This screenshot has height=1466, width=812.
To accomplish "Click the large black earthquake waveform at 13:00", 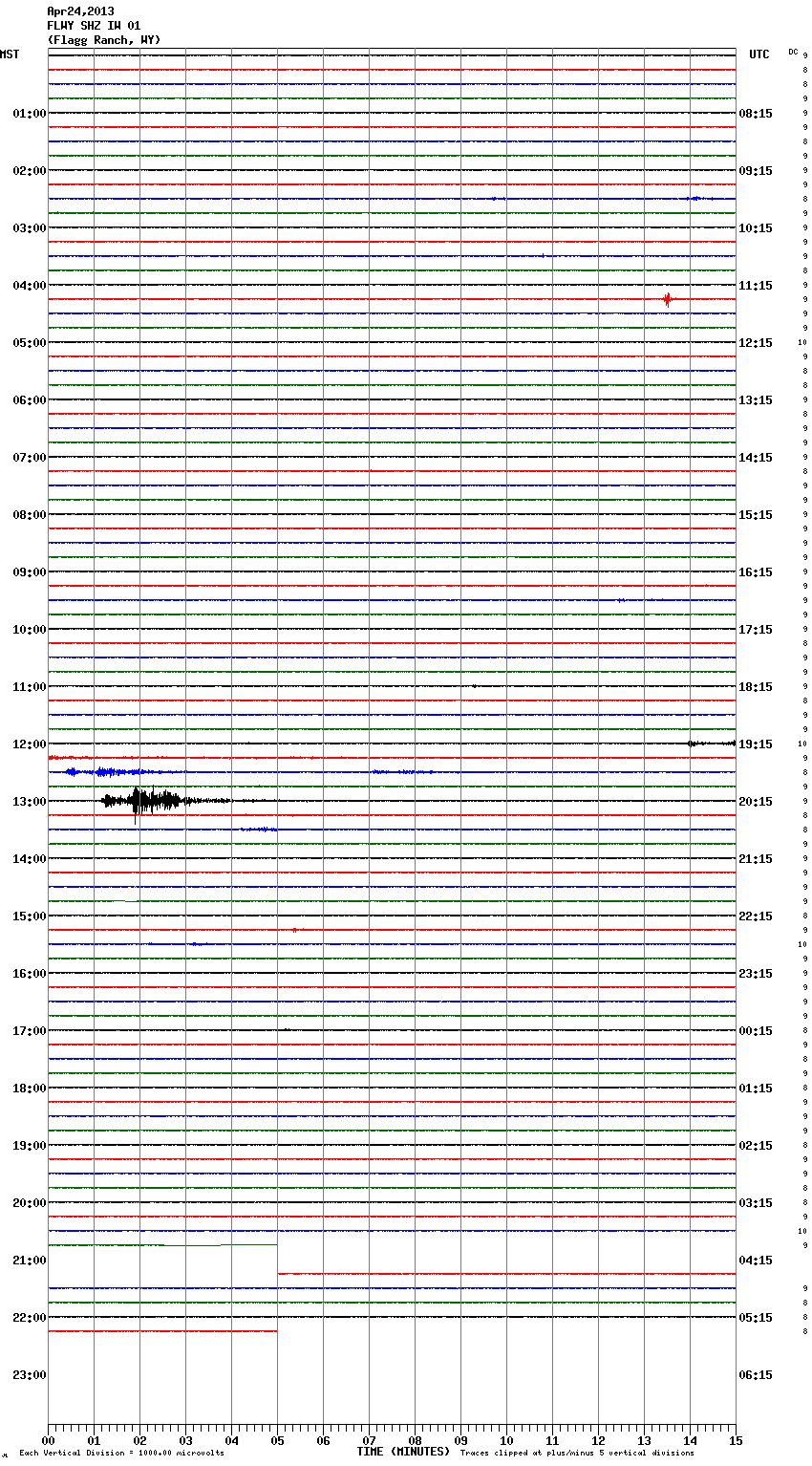I will (x=153, y=801).
